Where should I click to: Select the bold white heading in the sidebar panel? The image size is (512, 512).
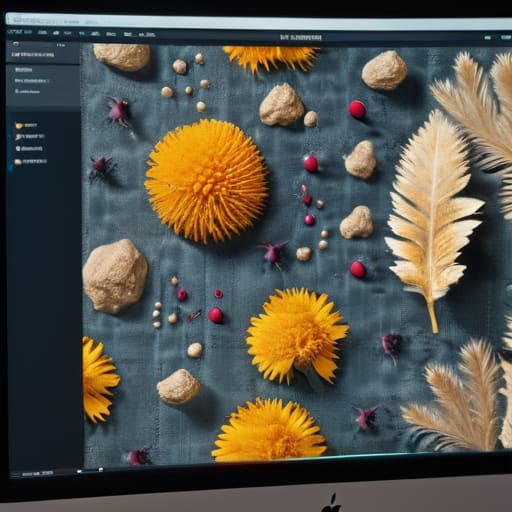coord(33,54)
